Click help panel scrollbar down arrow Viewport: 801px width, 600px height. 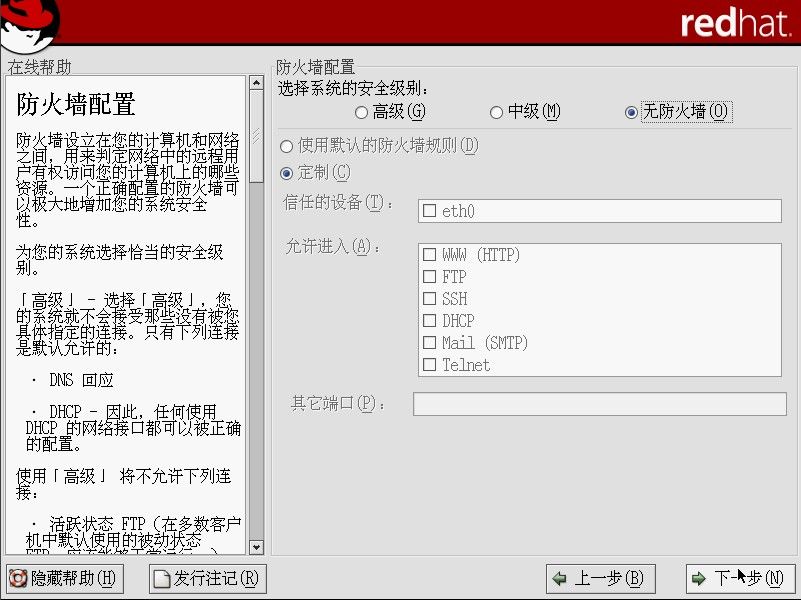pos(256,547)
